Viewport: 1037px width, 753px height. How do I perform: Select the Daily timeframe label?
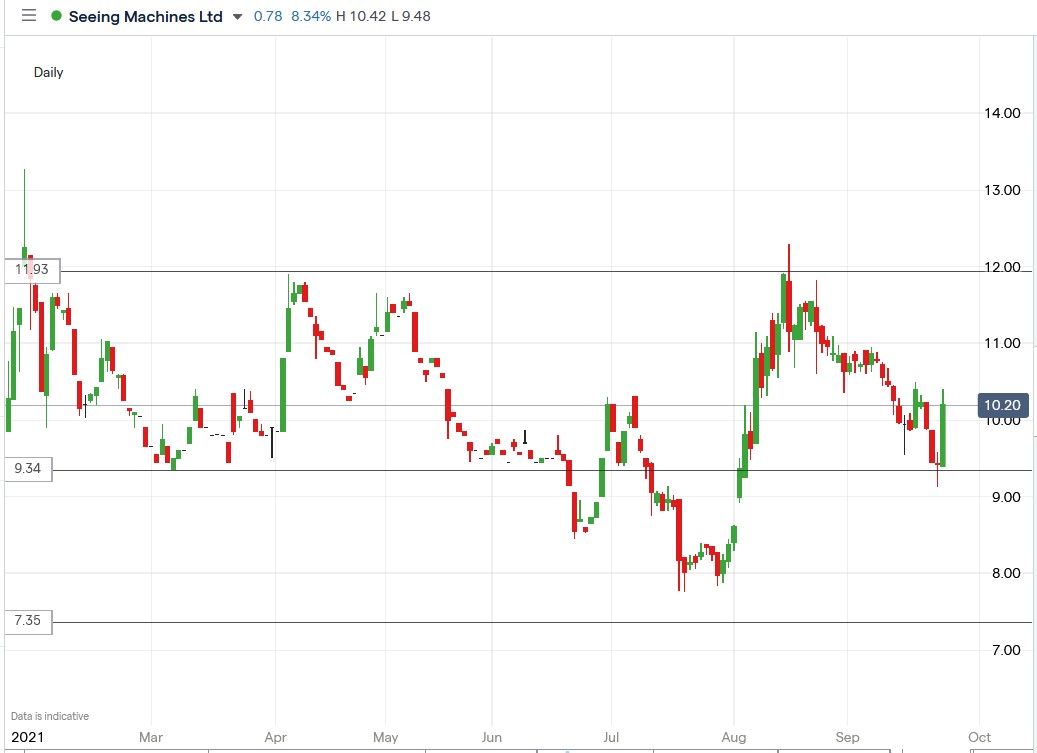coord(47,72)
